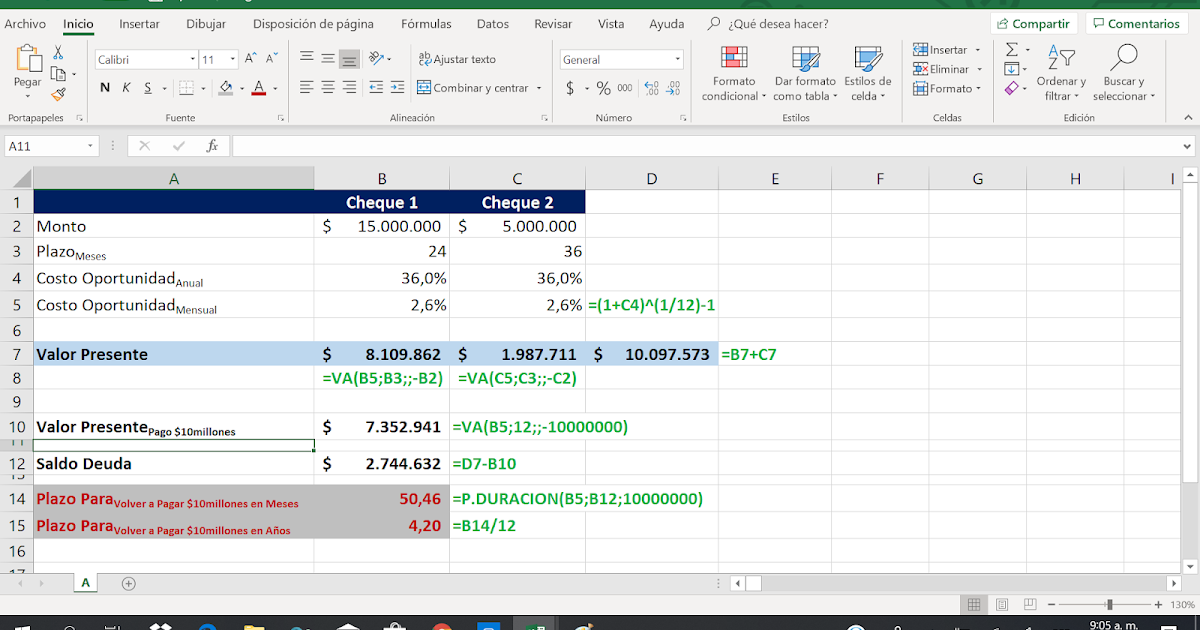This screenshot has height=630, width=1200.
Task: Select the currency format $ icon
Action: click(570, 88)
